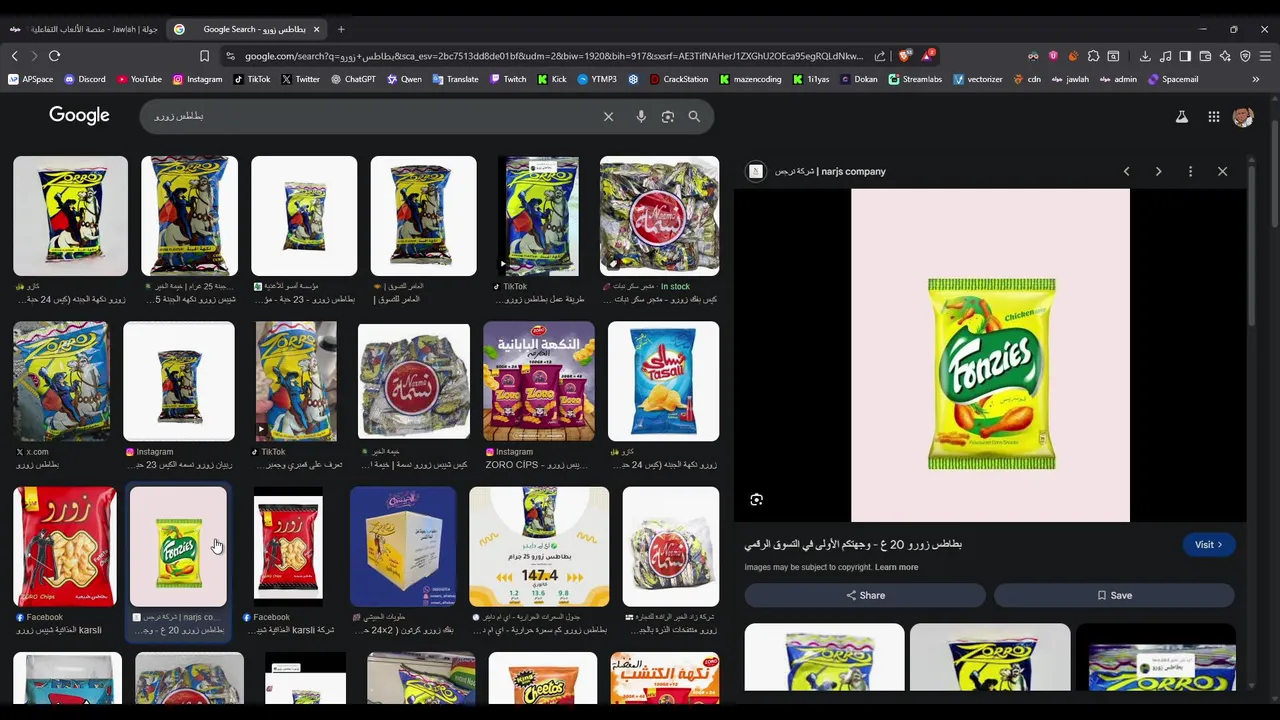Open the Learn more copyright link
The height and width of the screenshot is (720, 1280).
[896, 567]
